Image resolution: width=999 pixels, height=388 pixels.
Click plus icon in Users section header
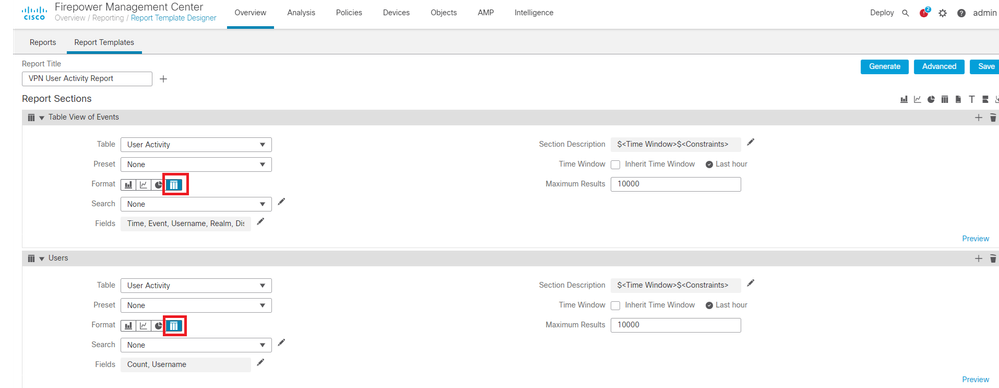point(979,258)
